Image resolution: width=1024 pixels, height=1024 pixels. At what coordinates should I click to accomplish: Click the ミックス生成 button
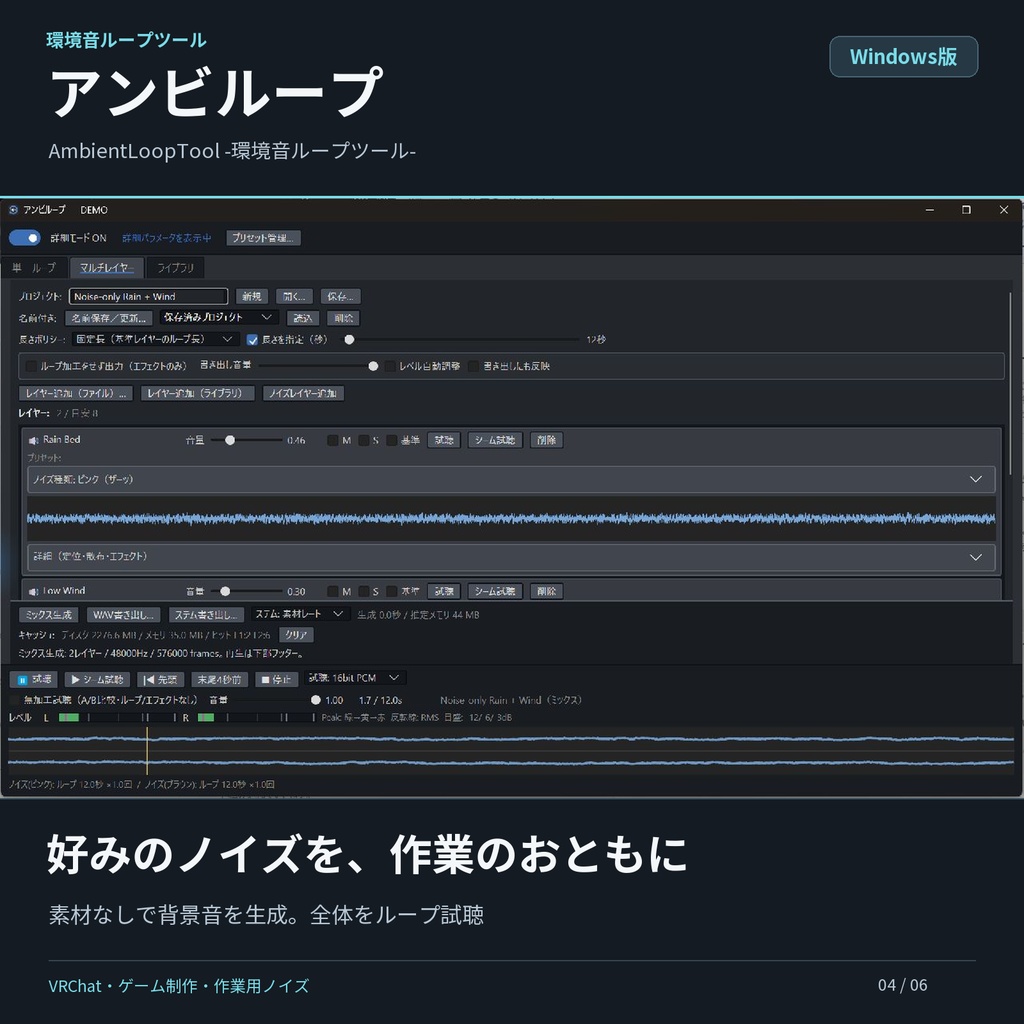pos(49,615)
